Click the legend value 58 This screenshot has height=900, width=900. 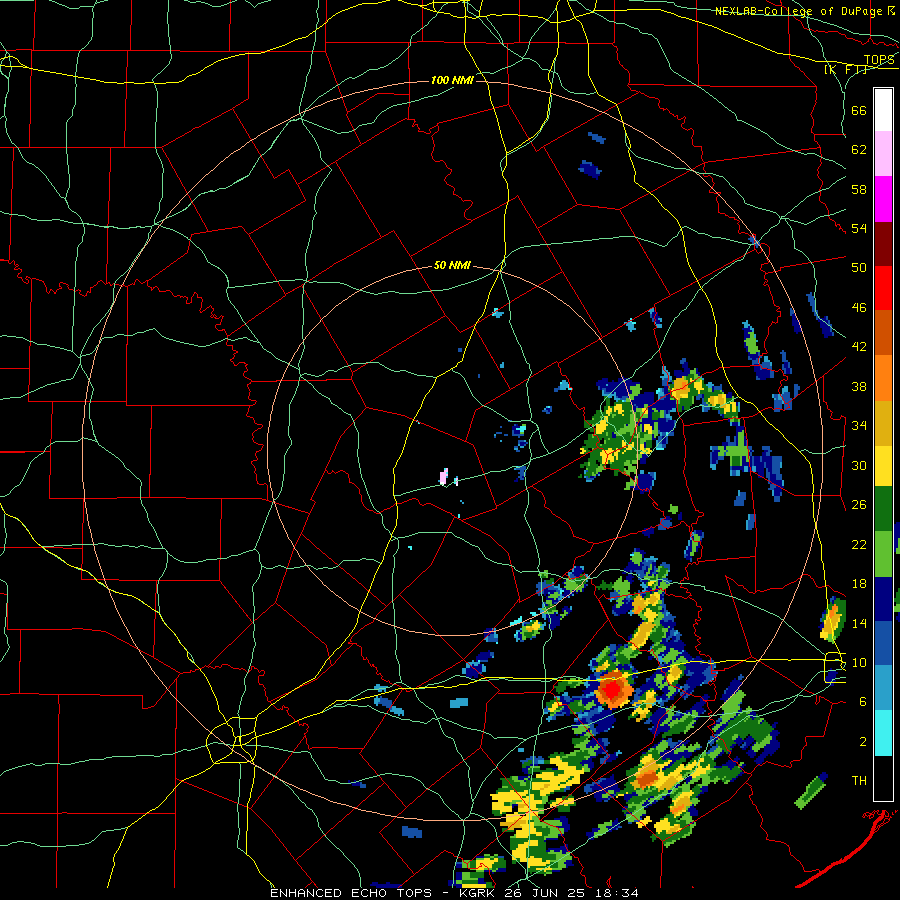coord(859,189)
